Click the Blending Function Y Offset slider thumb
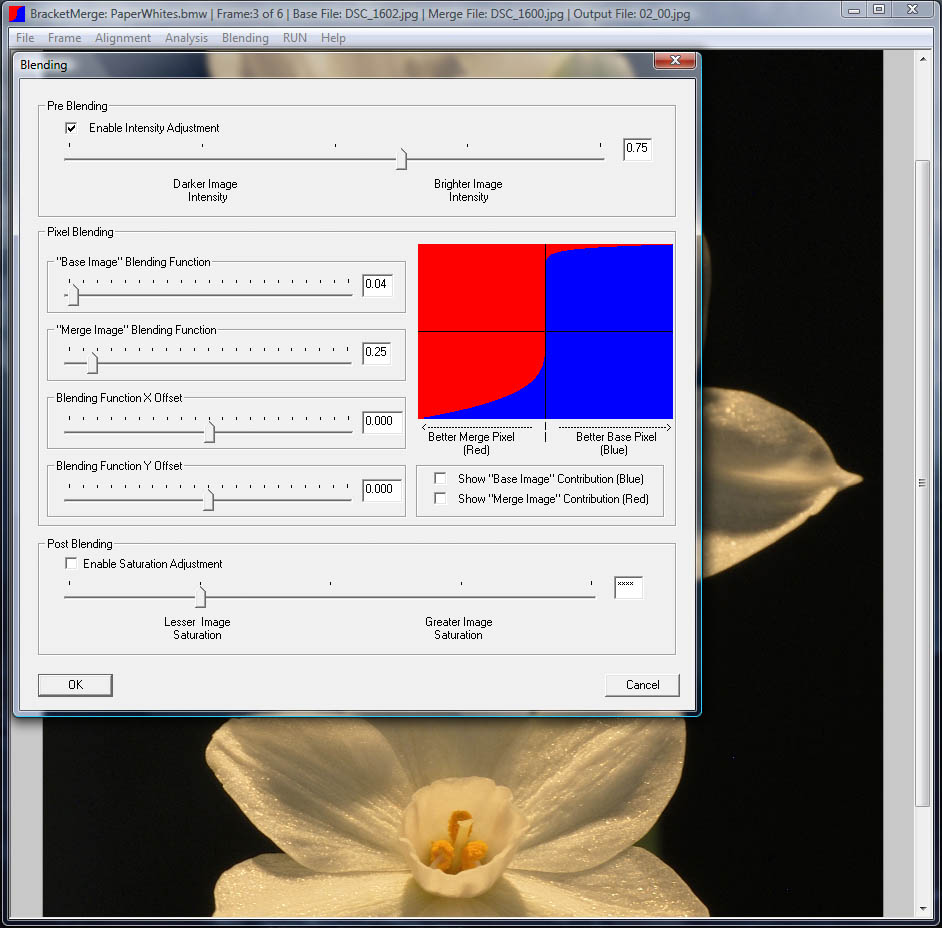This screenshot has width=942, height=928. coord(208,499)
